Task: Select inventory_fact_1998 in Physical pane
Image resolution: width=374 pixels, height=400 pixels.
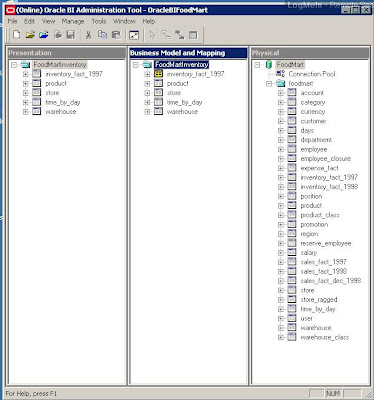Action: [329, 187]
